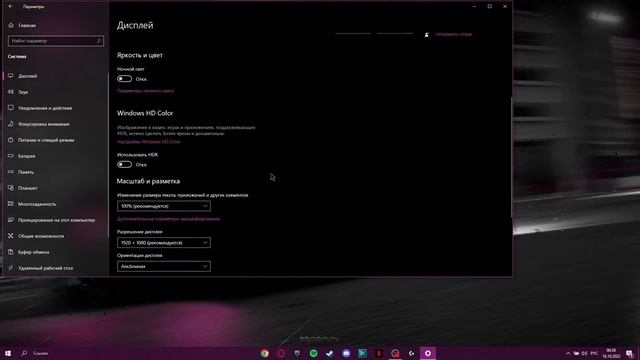Switch the РУС input language indicator

tap(594, 353)
